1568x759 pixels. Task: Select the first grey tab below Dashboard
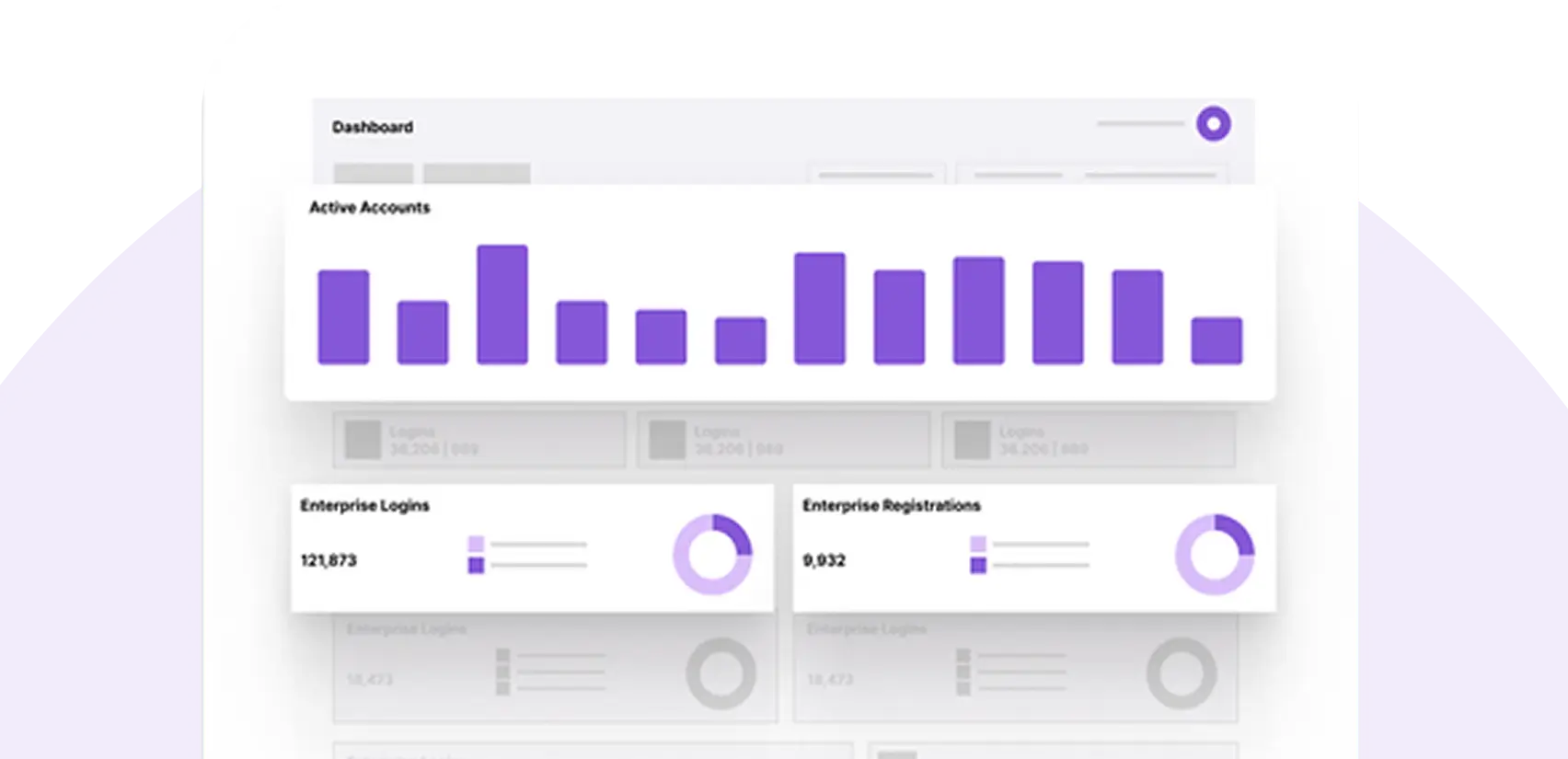(x=374, y=174)
